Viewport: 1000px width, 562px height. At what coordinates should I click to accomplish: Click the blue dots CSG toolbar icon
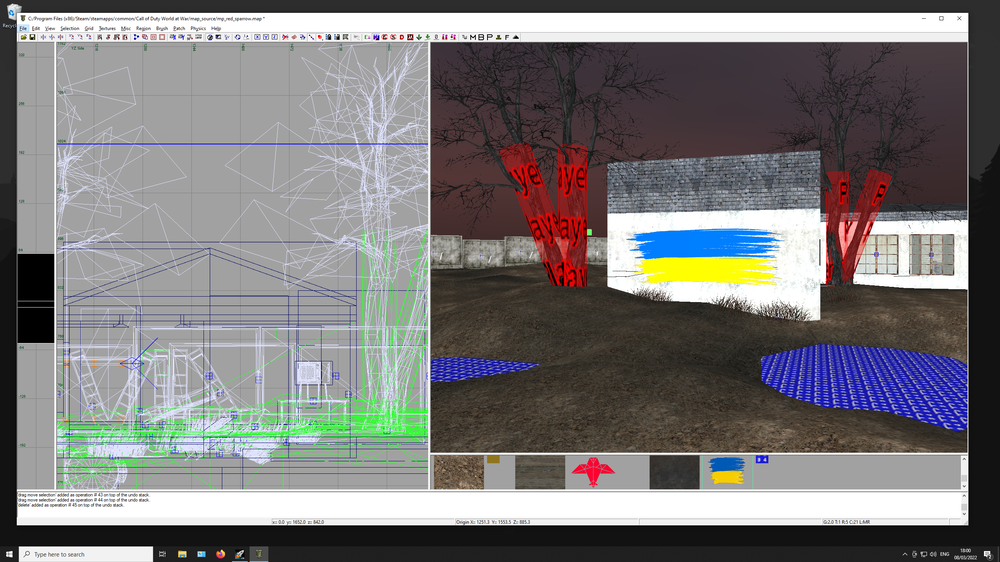(x=136, y=37)
